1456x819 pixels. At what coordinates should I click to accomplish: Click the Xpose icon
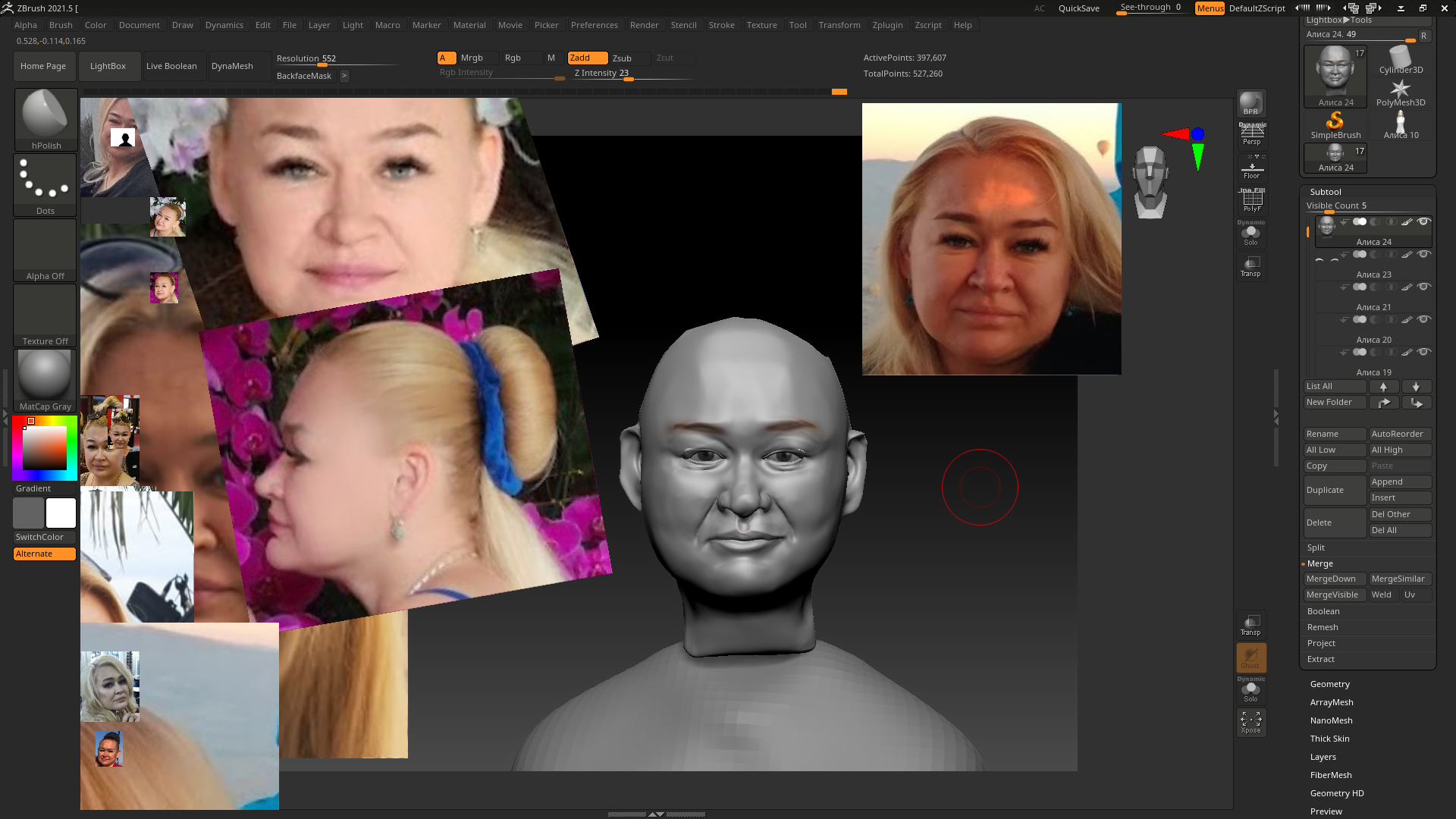pos(1251,722)
